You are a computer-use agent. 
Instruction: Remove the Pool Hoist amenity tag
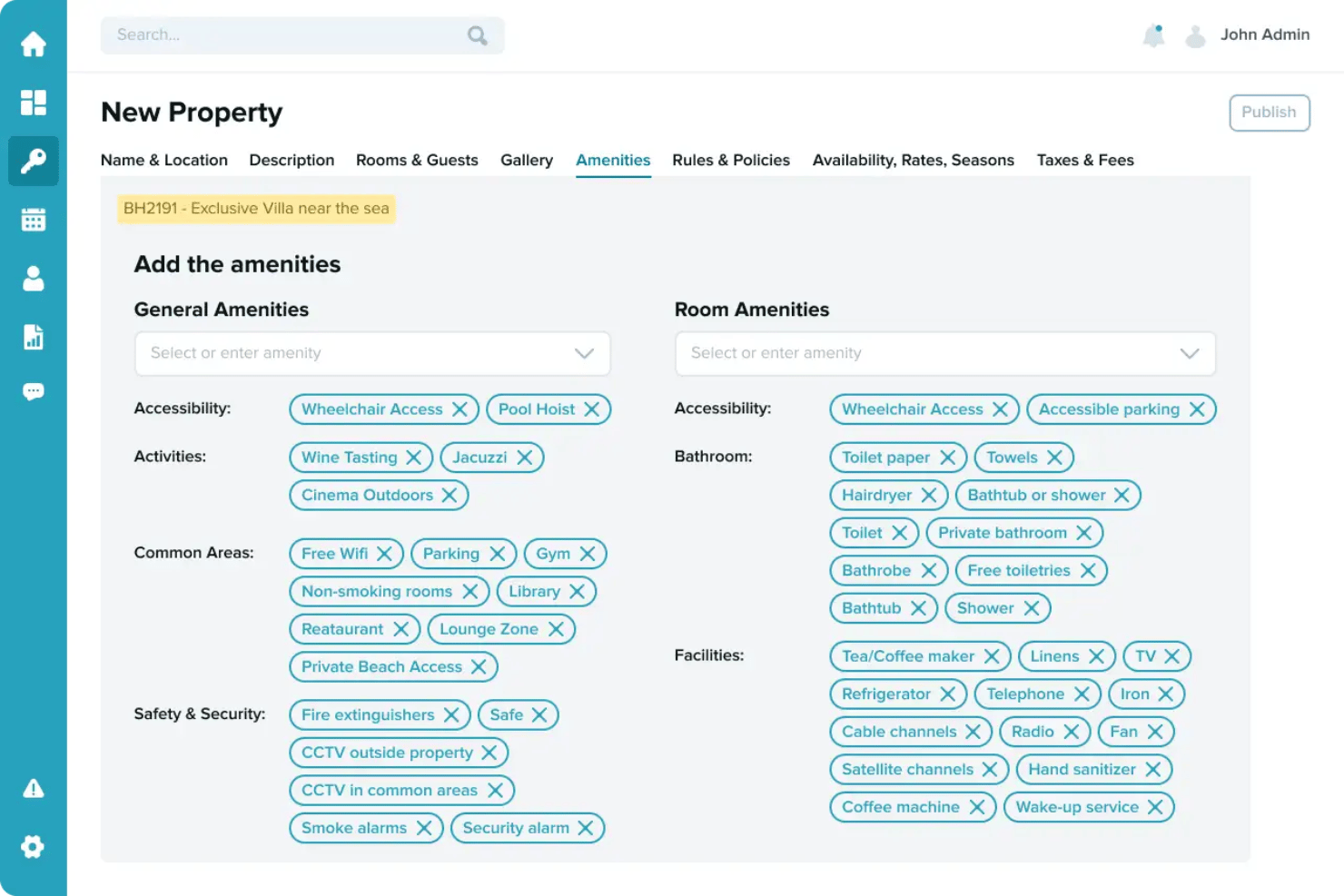click(591, 409)
